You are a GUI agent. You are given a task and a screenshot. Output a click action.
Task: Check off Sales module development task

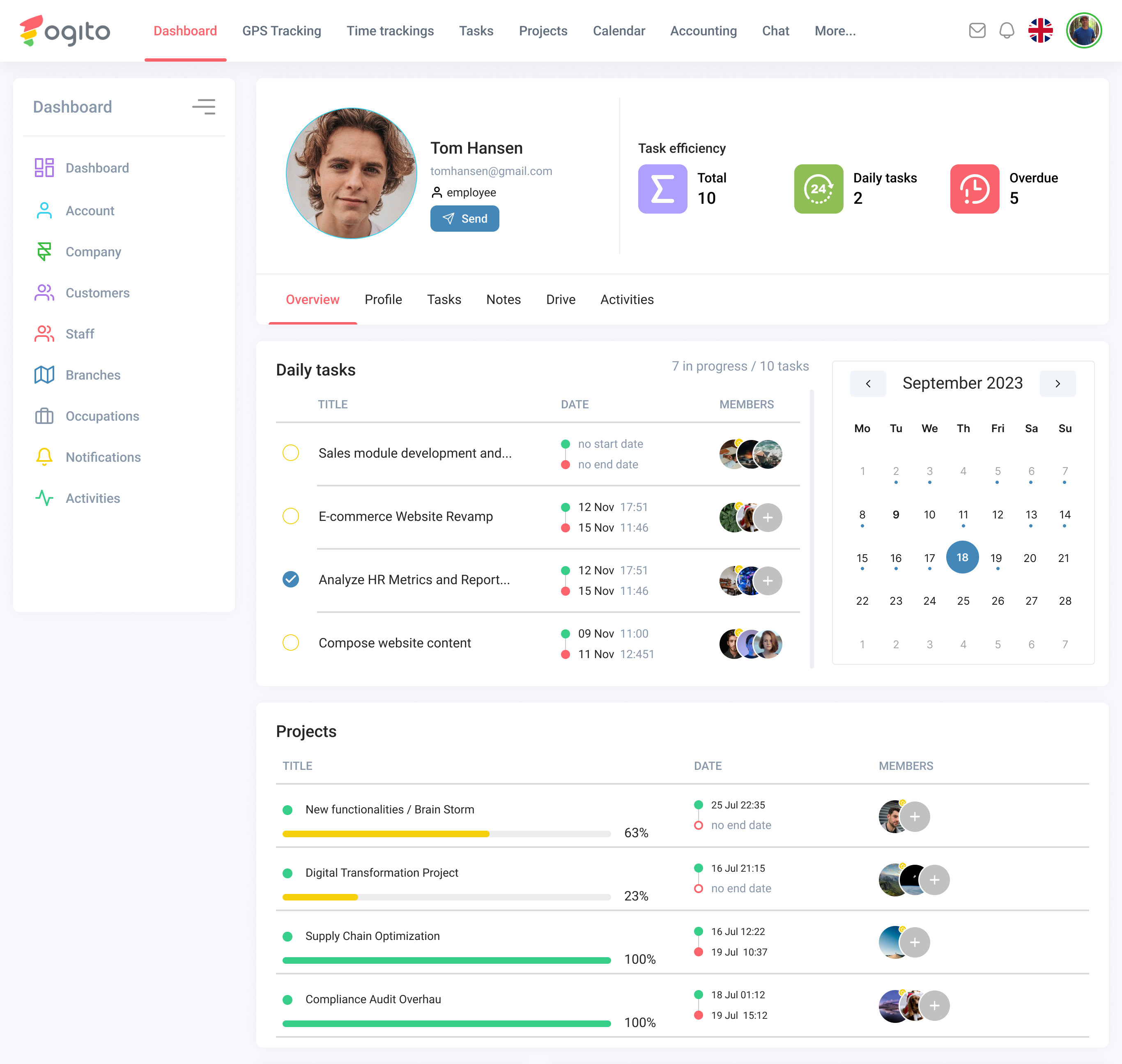(x=291, y=453)
